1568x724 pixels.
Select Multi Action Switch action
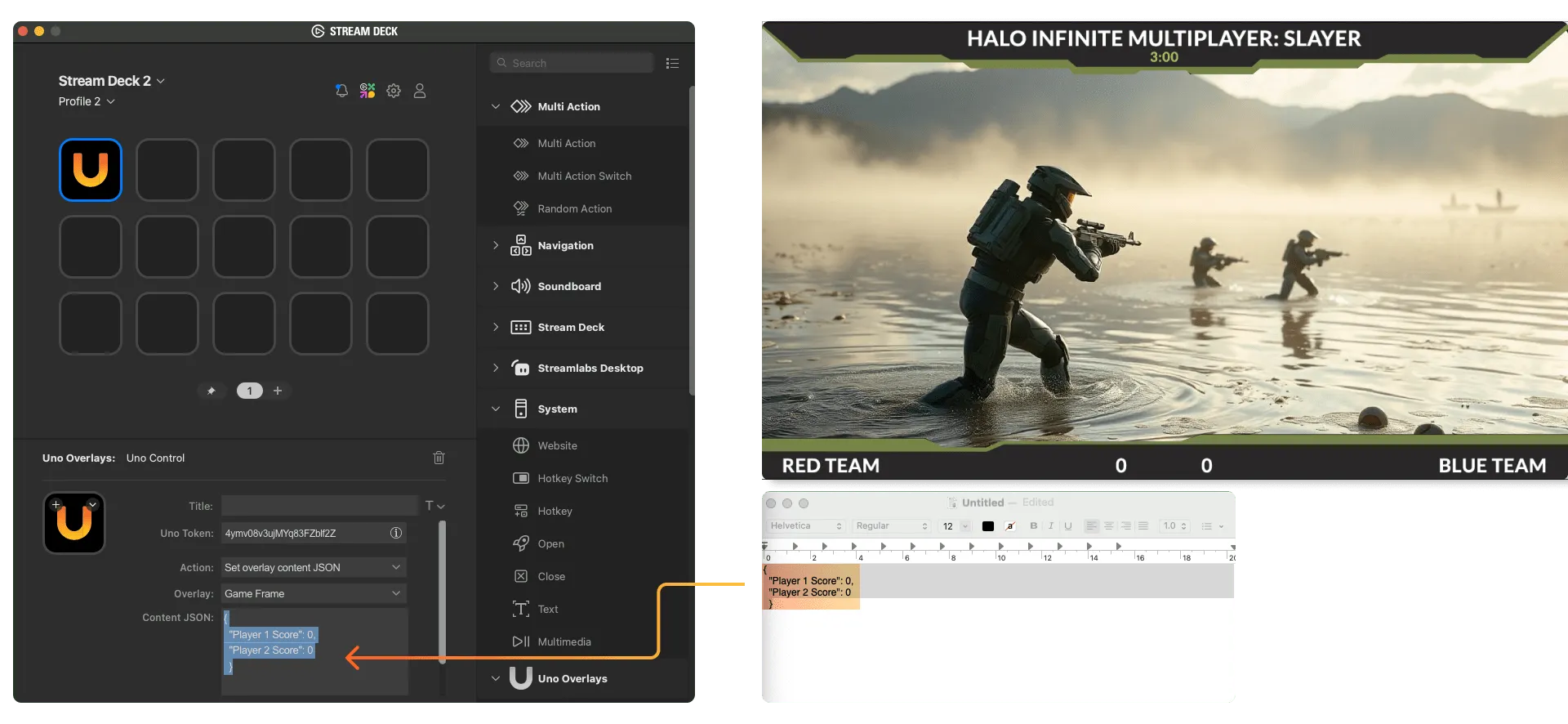pyautogui.click(x=583, y=176)
